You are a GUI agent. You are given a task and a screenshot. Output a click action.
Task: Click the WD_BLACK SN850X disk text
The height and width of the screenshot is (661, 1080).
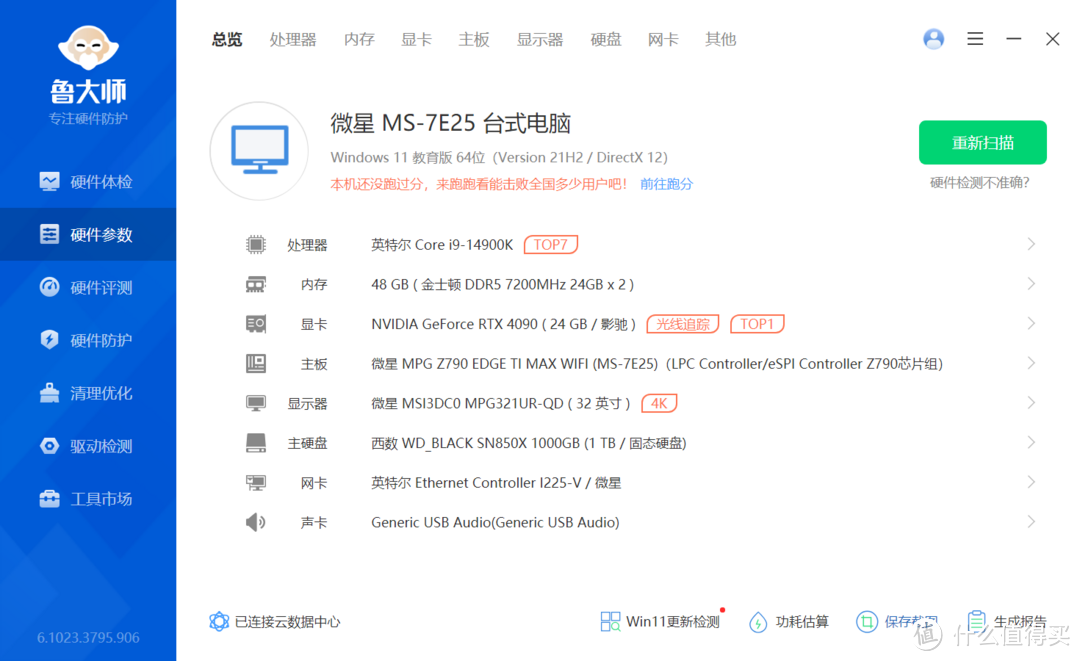click(529, 443)
